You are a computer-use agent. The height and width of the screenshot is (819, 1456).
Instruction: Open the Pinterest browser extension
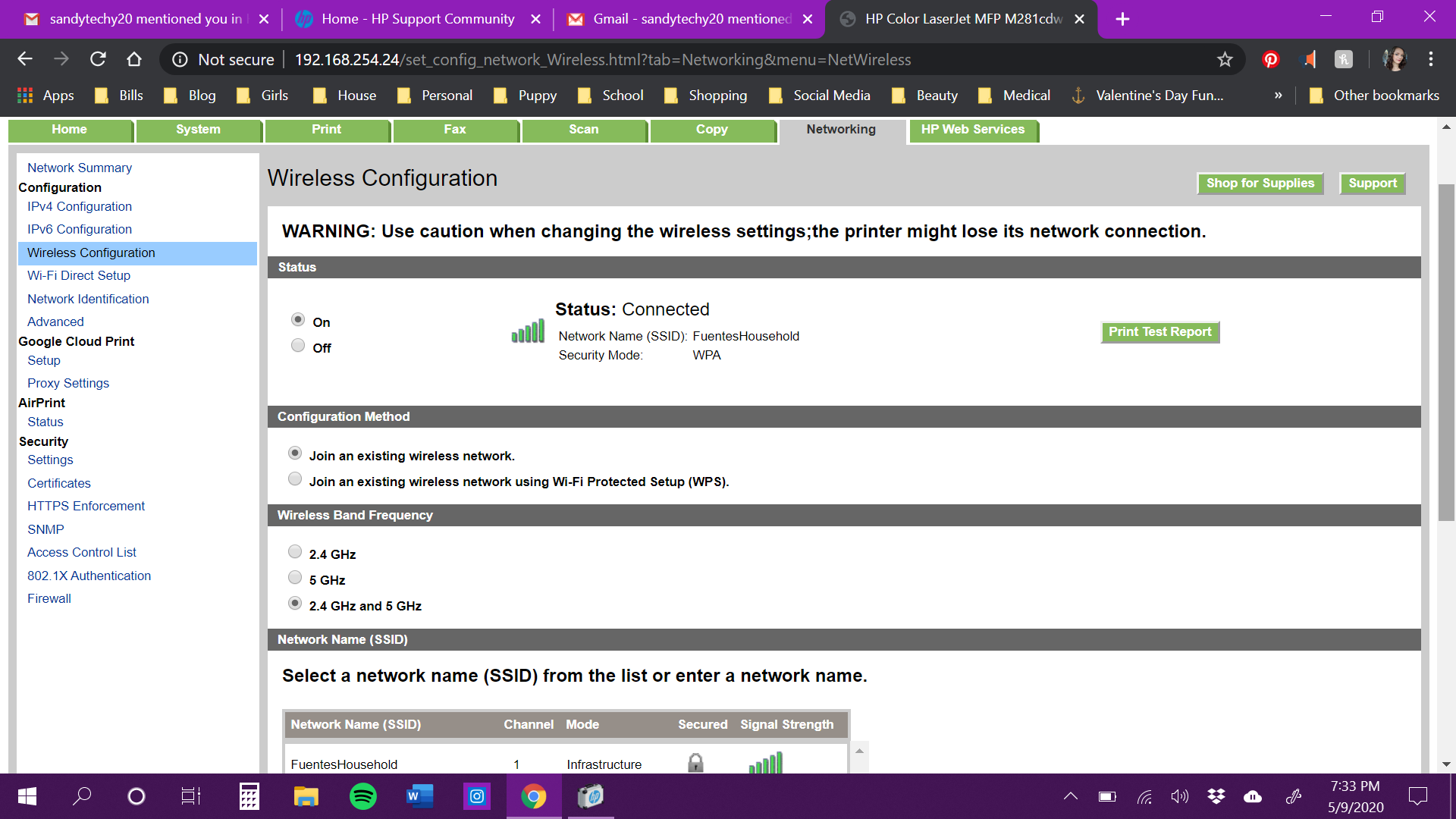pyautogui.click(x=1270, y=59)
